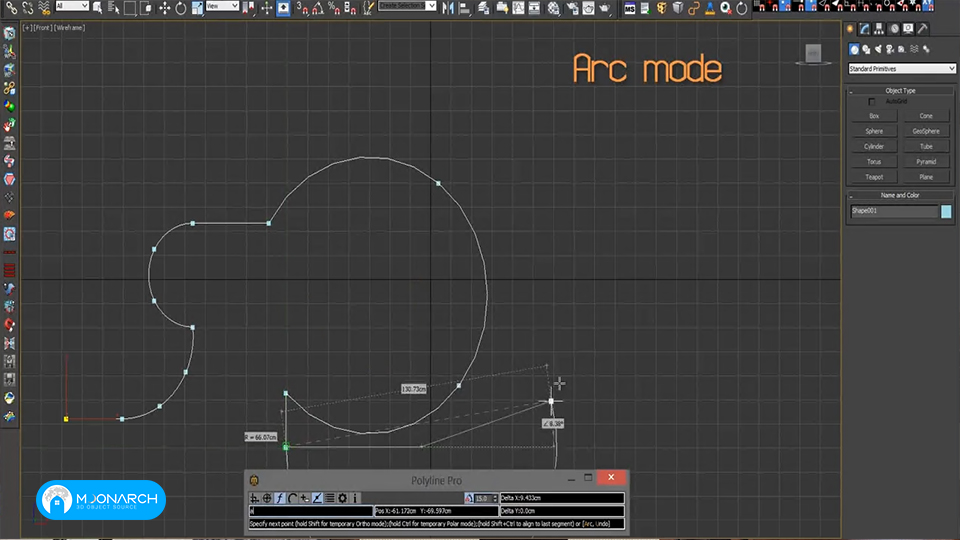Screen dimensions: 960x540
Task: Open Render Setup
Action: click(x=572, y=8)
